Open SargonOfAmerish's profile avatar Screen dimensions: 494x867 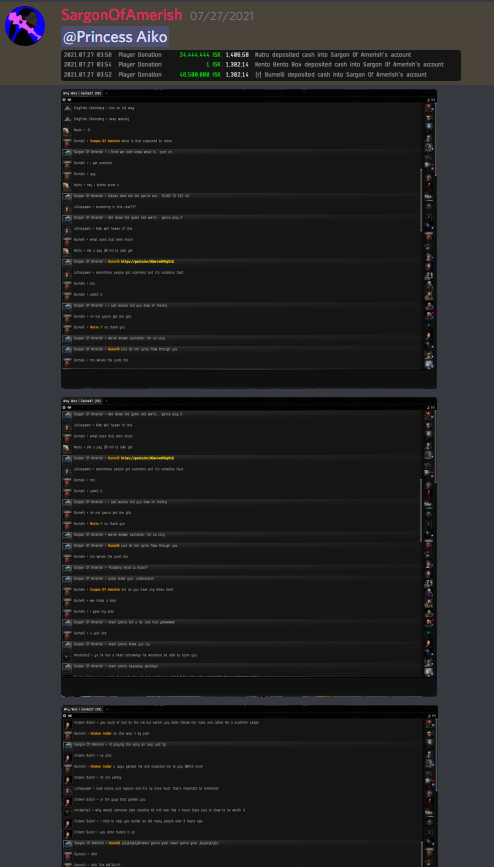25,26
